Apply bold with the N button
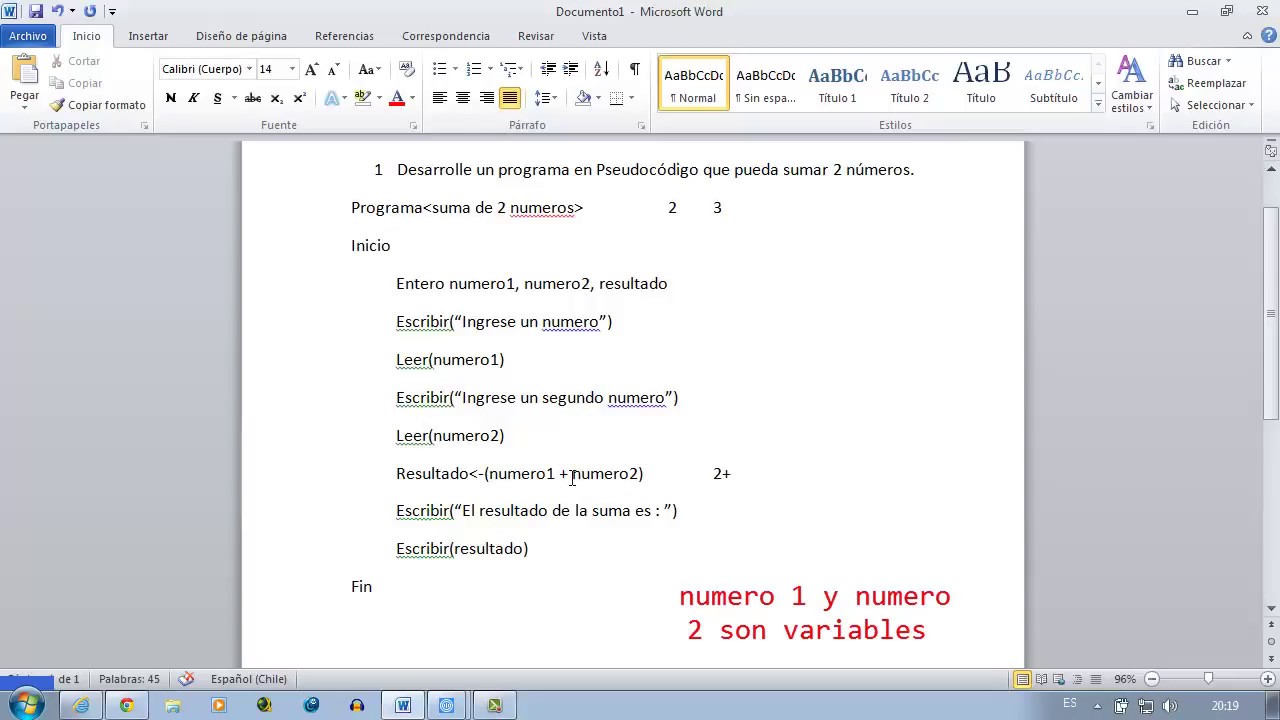This screenshot has height=720, width=1280. 170,98
